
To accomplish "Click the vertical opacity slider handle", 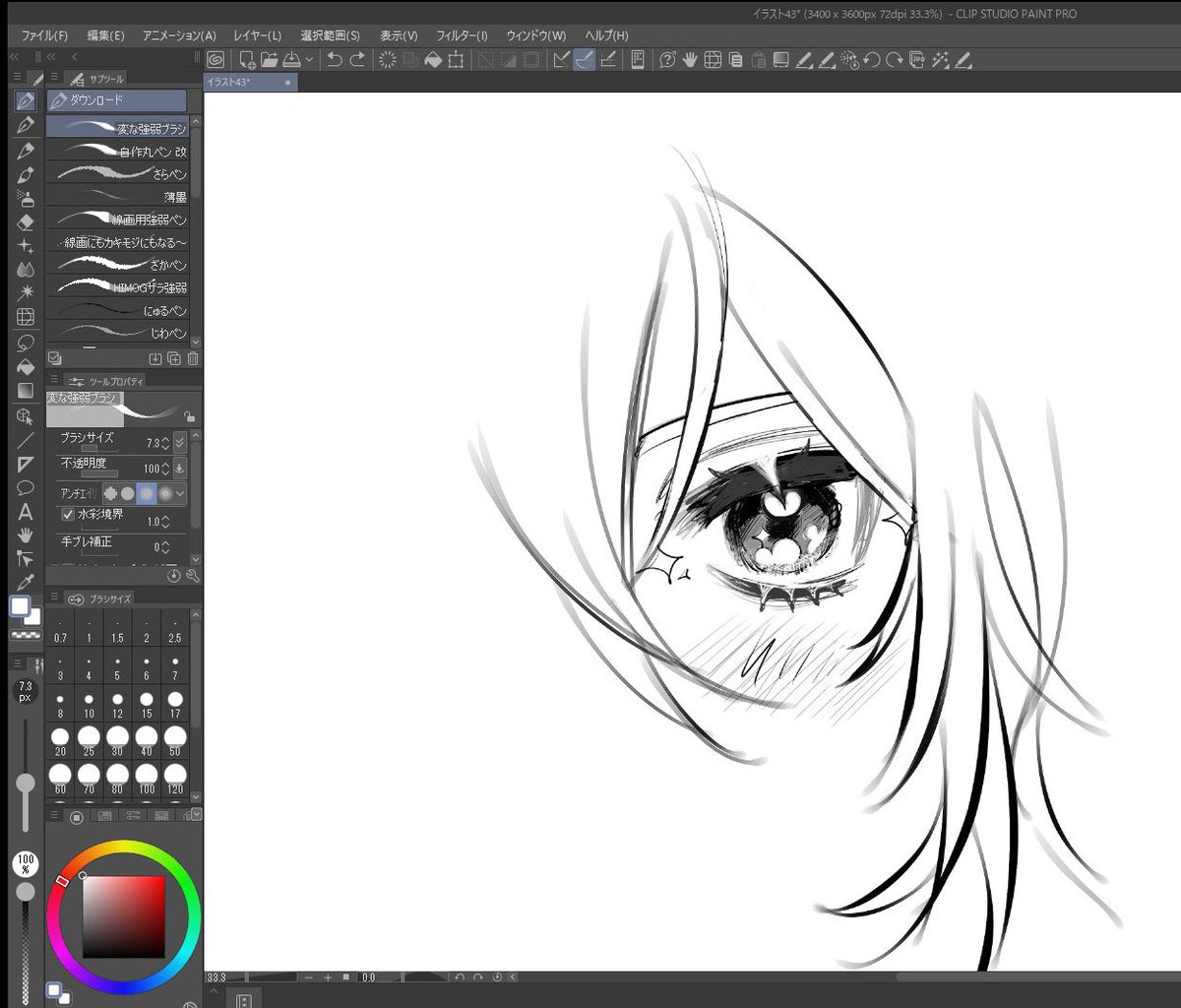I will pos(26,891).
